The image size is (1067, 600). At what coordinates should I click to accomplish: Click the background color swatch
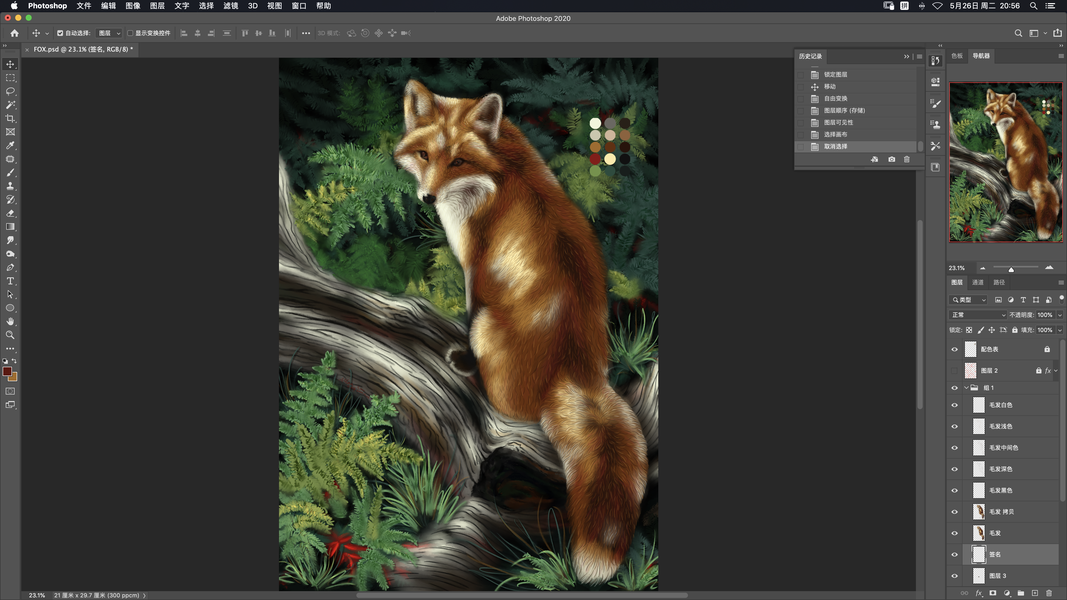click(x=14, y=377)
